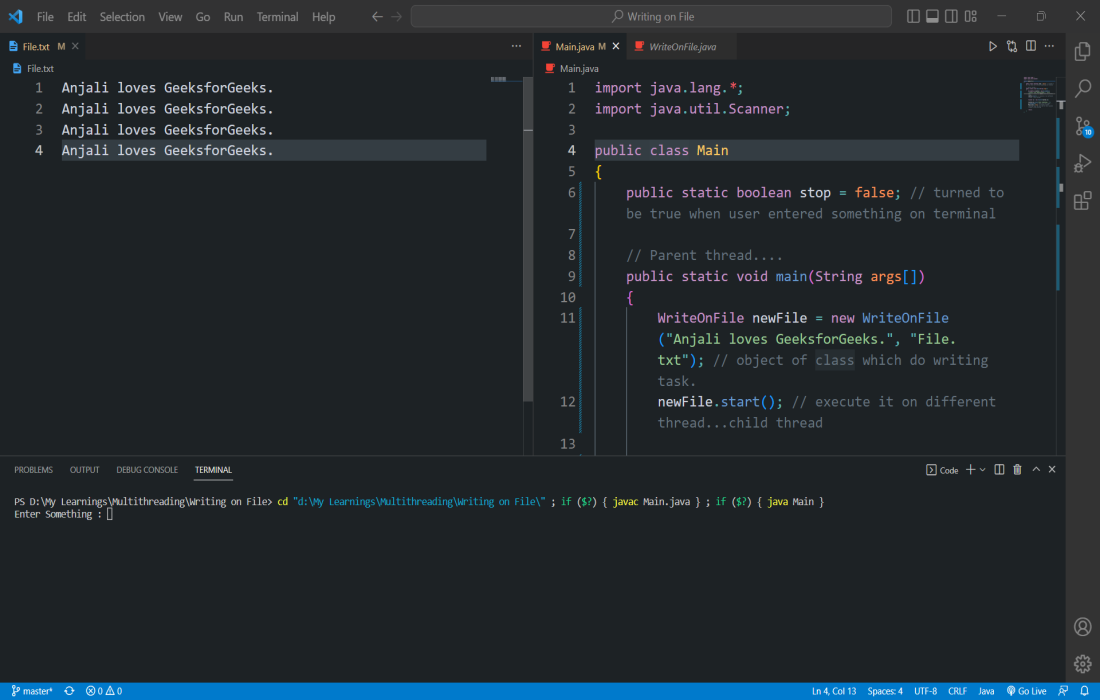Open the Run and Debug view
This screenshot has height=700, width=1100.
coord(1082,163)
